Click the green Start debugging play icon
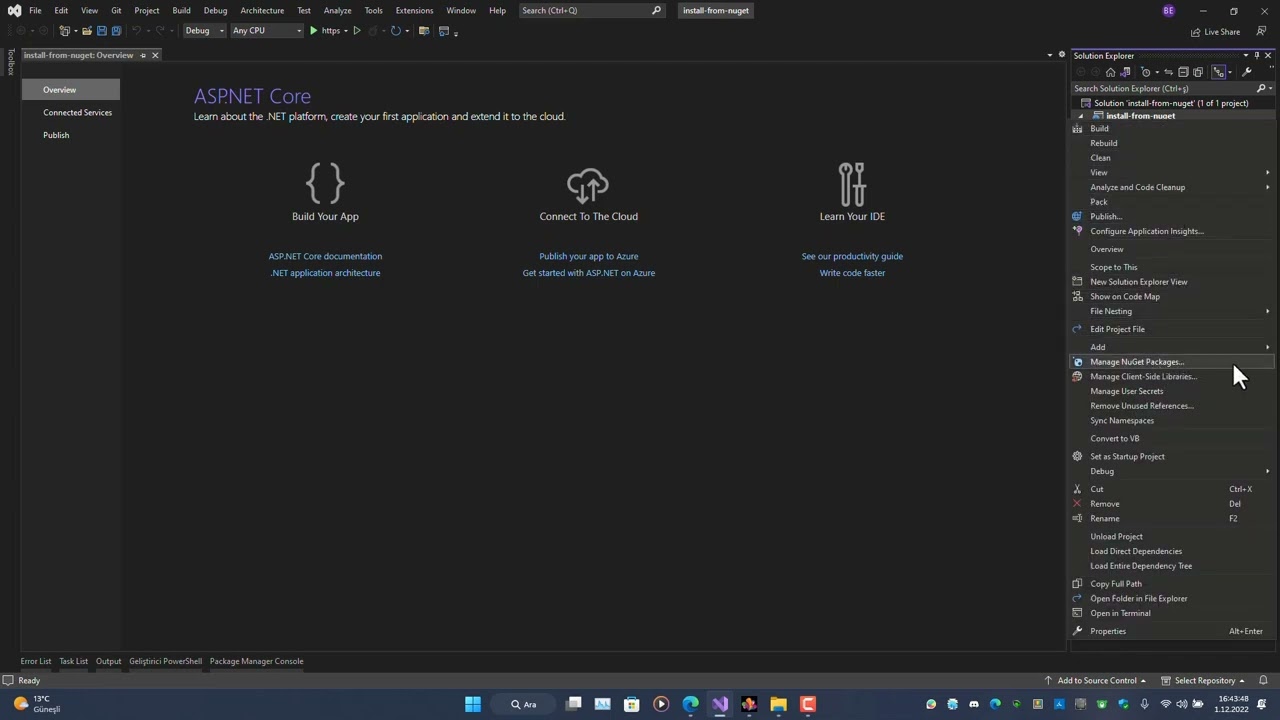1280x720 pixels. click(313, 31)
